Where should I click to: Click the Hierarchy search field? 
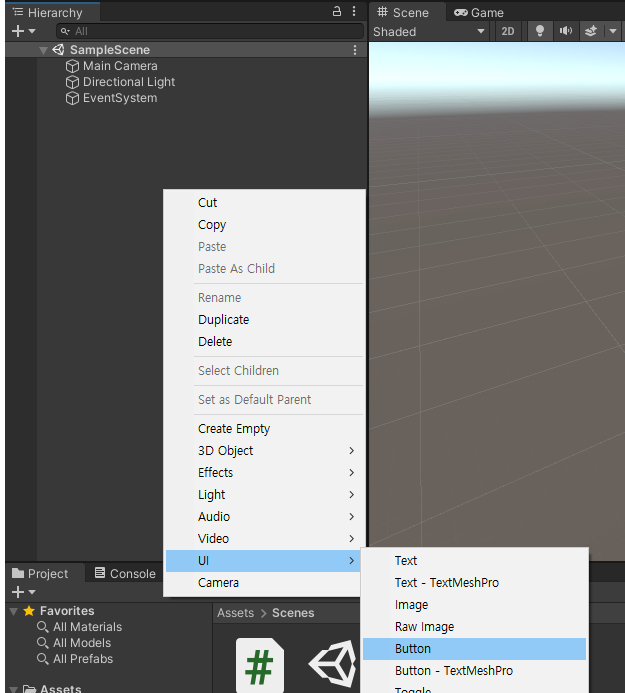[210, 31]
